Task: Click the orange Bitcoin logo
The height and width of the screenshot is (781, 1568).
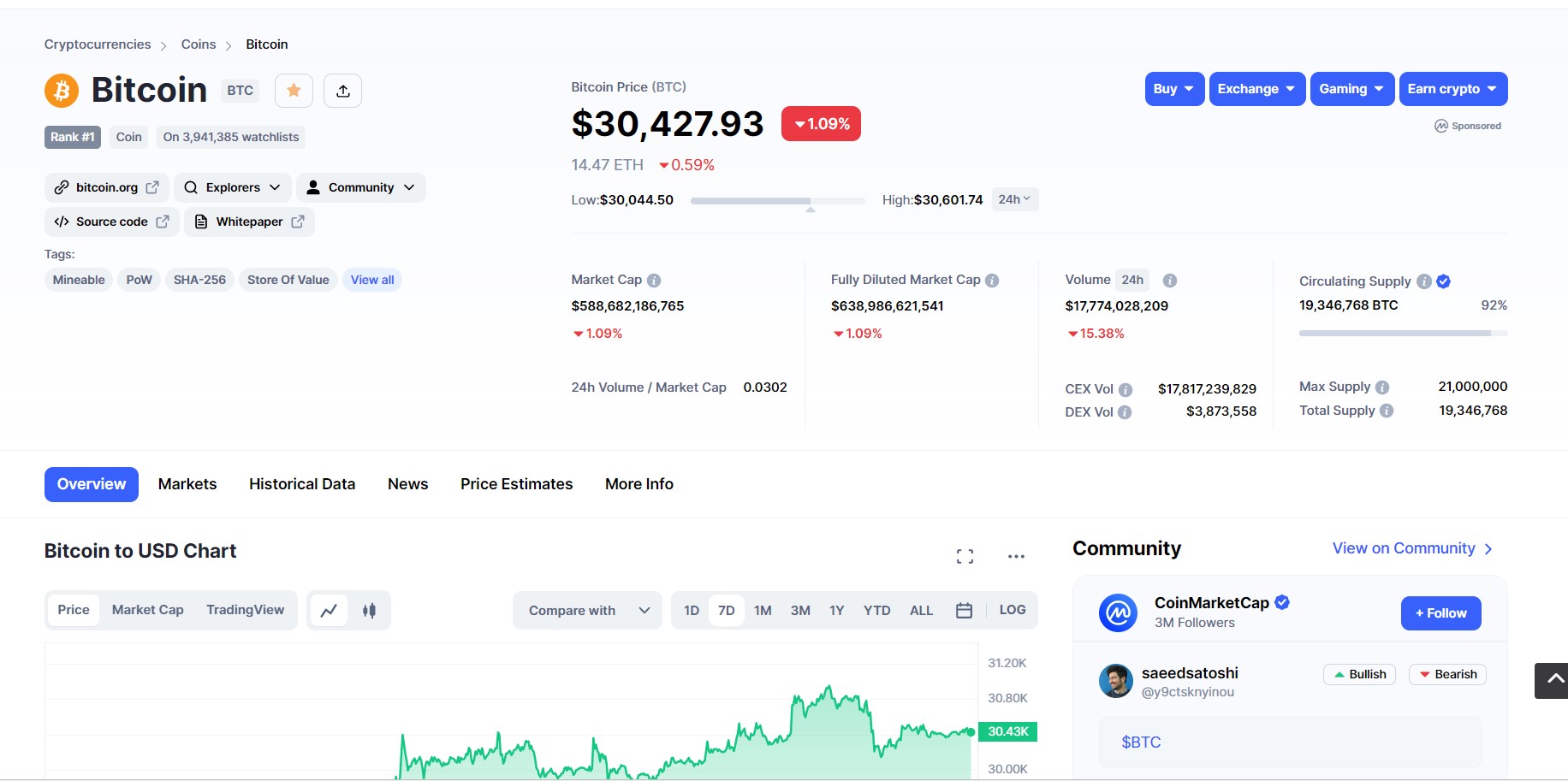Action: (x=62, y=90)
